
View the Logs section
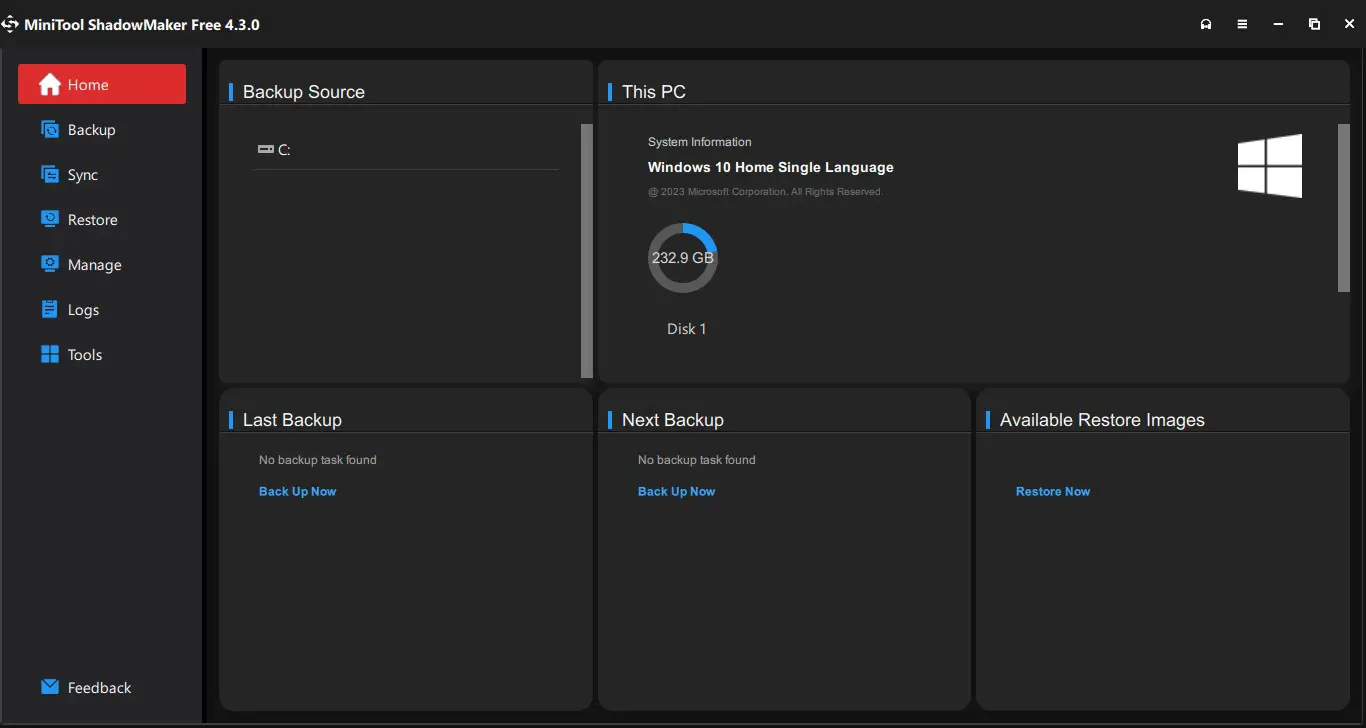click(82, 309)
